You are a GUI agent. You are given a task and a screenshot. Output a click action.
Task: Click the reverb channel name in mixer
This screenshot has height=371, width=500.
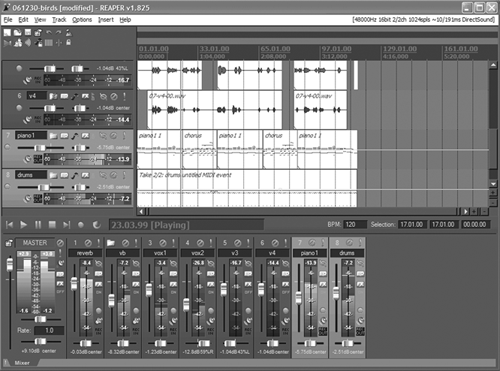click(85, 253)
